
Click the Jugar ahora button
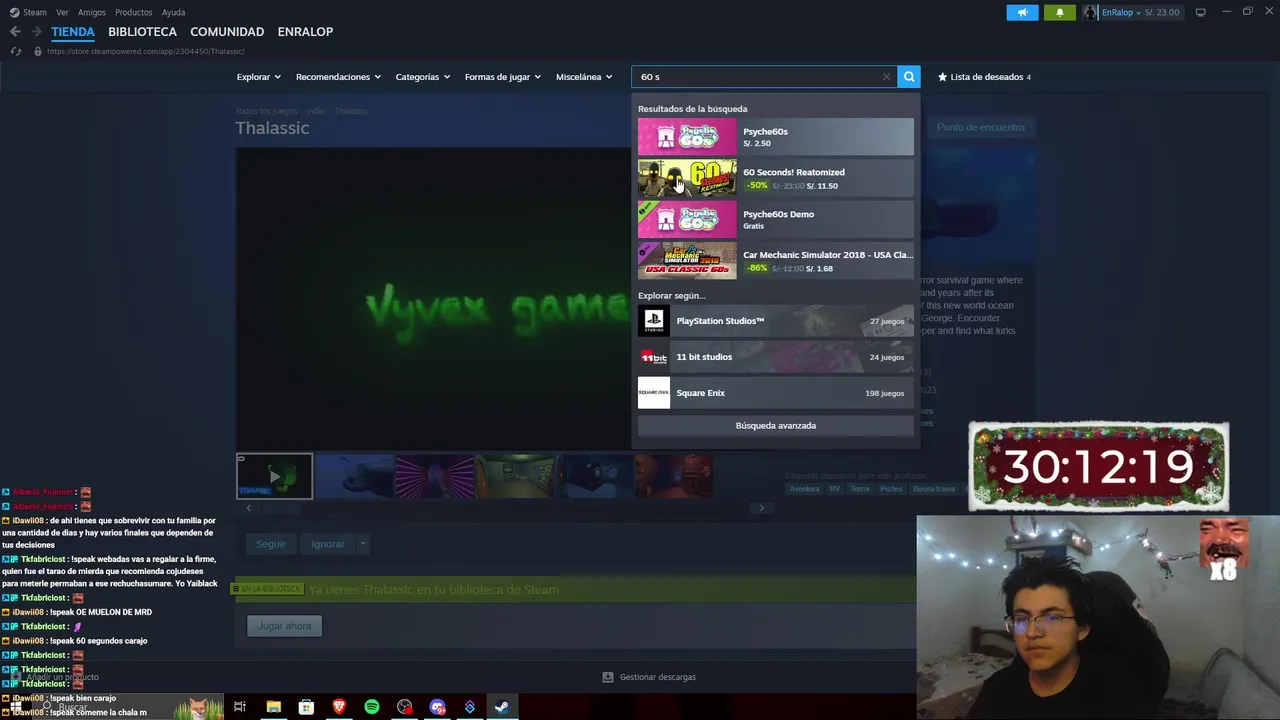pyautogui.click(x=285, y=626)
